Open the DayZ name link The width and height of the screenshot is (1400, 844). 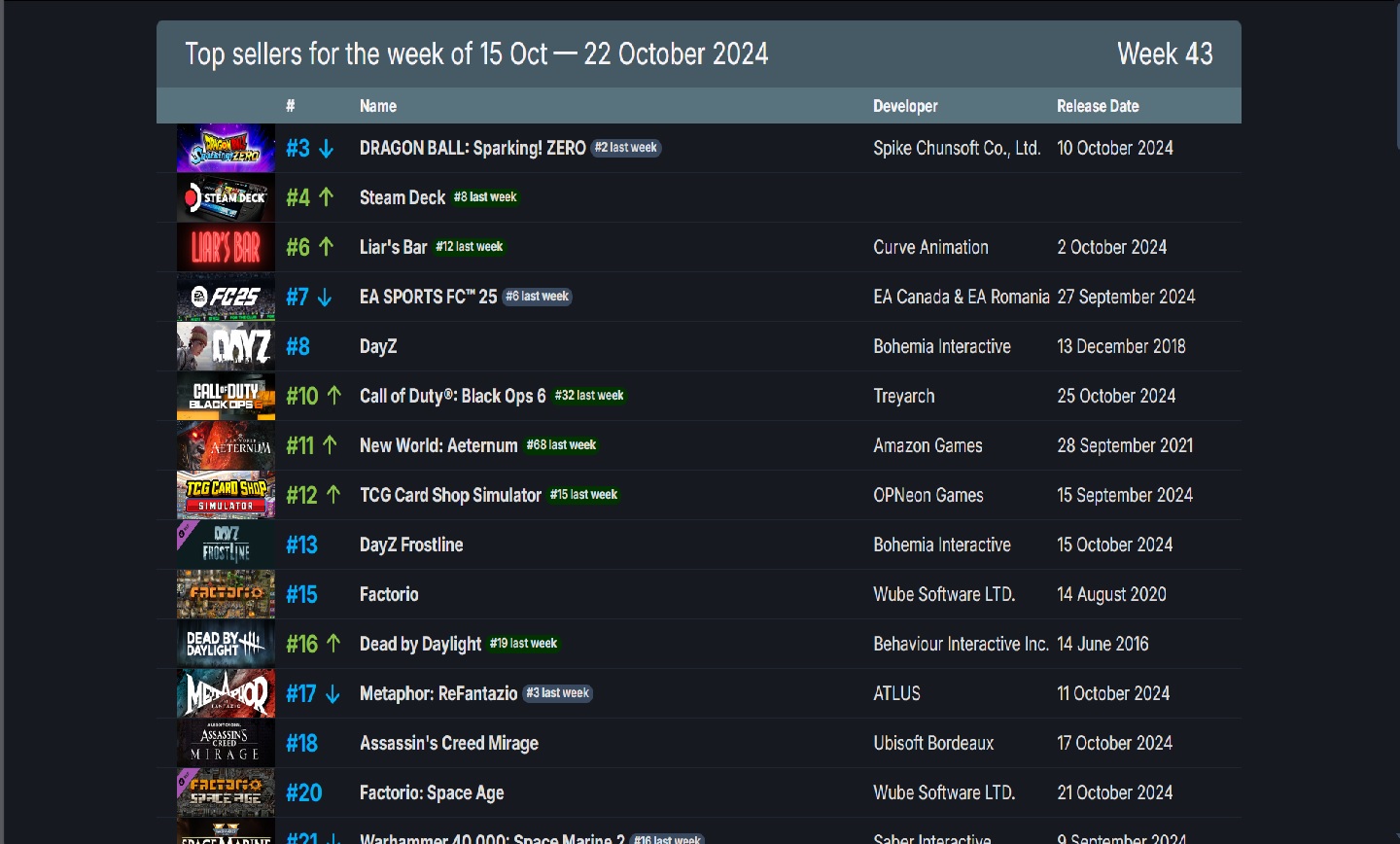[x=378, y=346]
